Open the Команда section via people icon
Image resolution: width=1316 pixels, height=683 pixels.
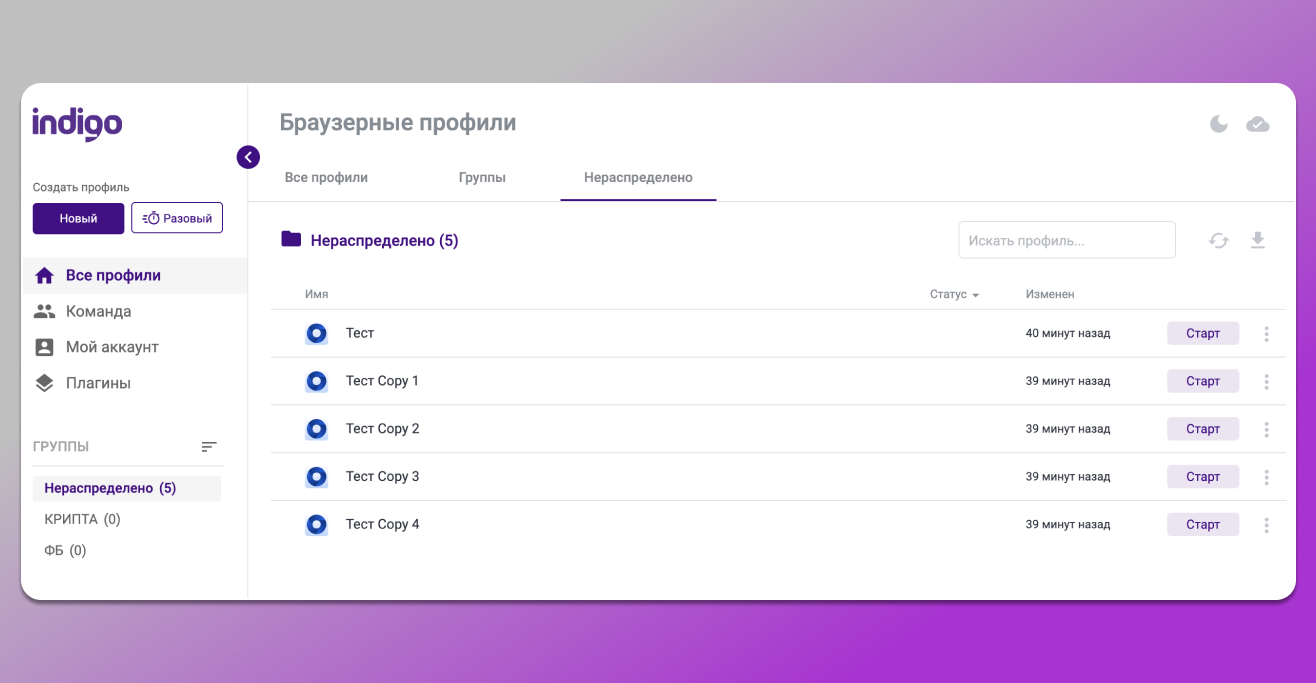pyautogui.click(x=45, y=311)
